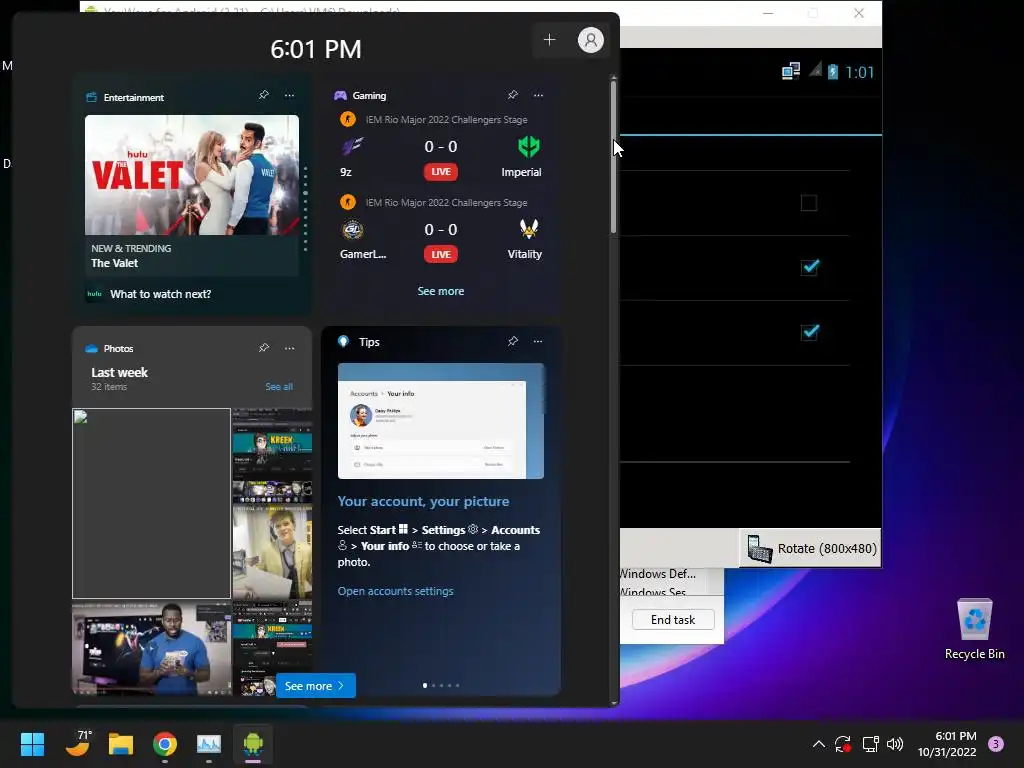1024x768 pixels.
Task: Add widgets with the plus button
Action: (x=549, y=40)
